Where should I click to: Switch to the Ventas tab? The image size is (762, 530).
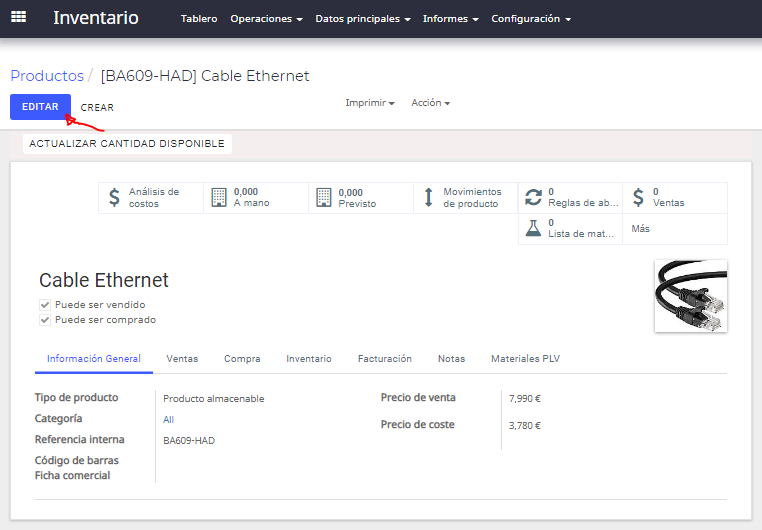(182, 359)
